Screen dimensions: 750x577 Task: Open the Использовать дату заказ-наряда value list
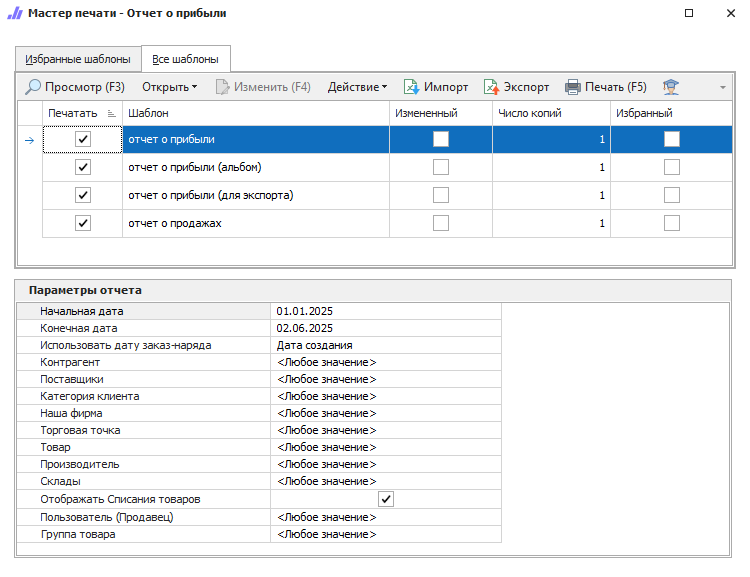385,345
